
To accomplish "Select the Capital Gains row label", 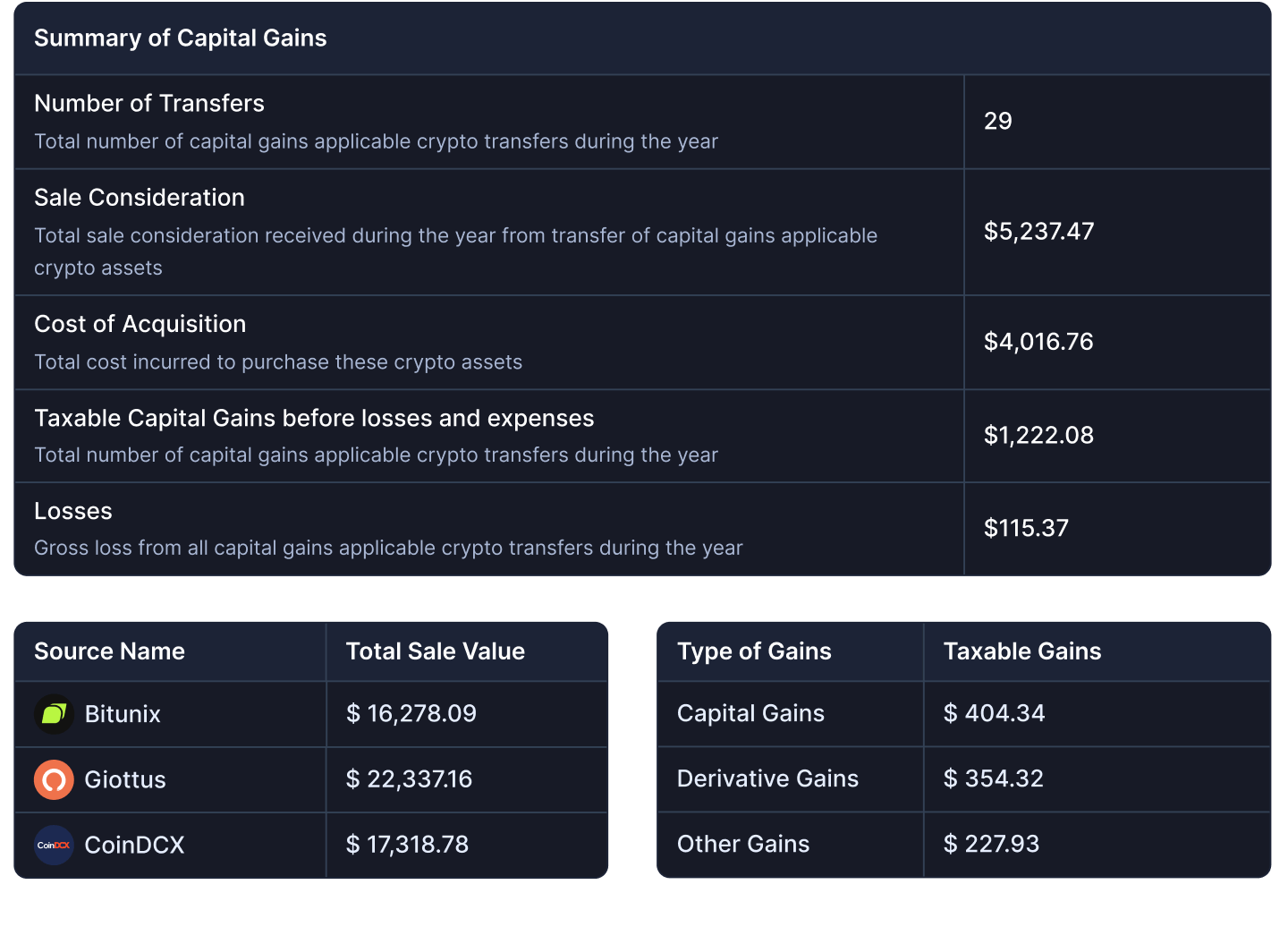I will 750,713.
